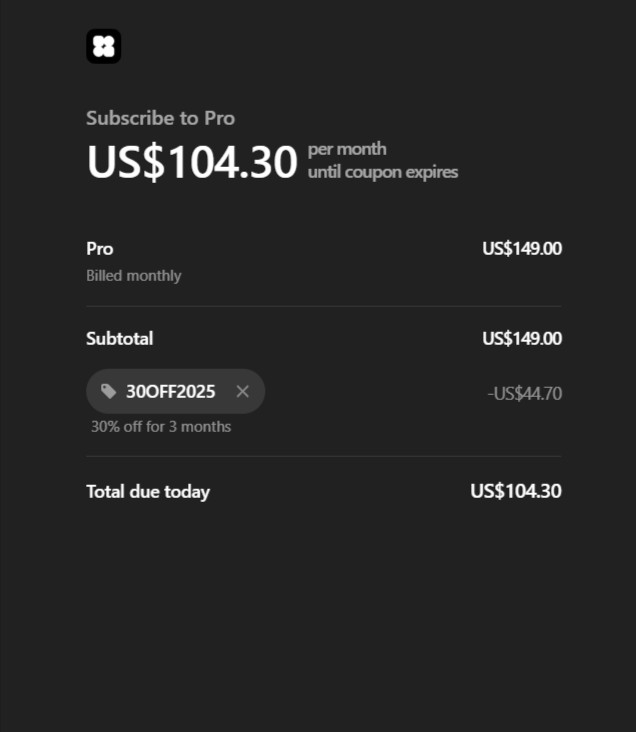
Task: Click the US$149.00 amount beside Subtotal
Action: (521, 339)
